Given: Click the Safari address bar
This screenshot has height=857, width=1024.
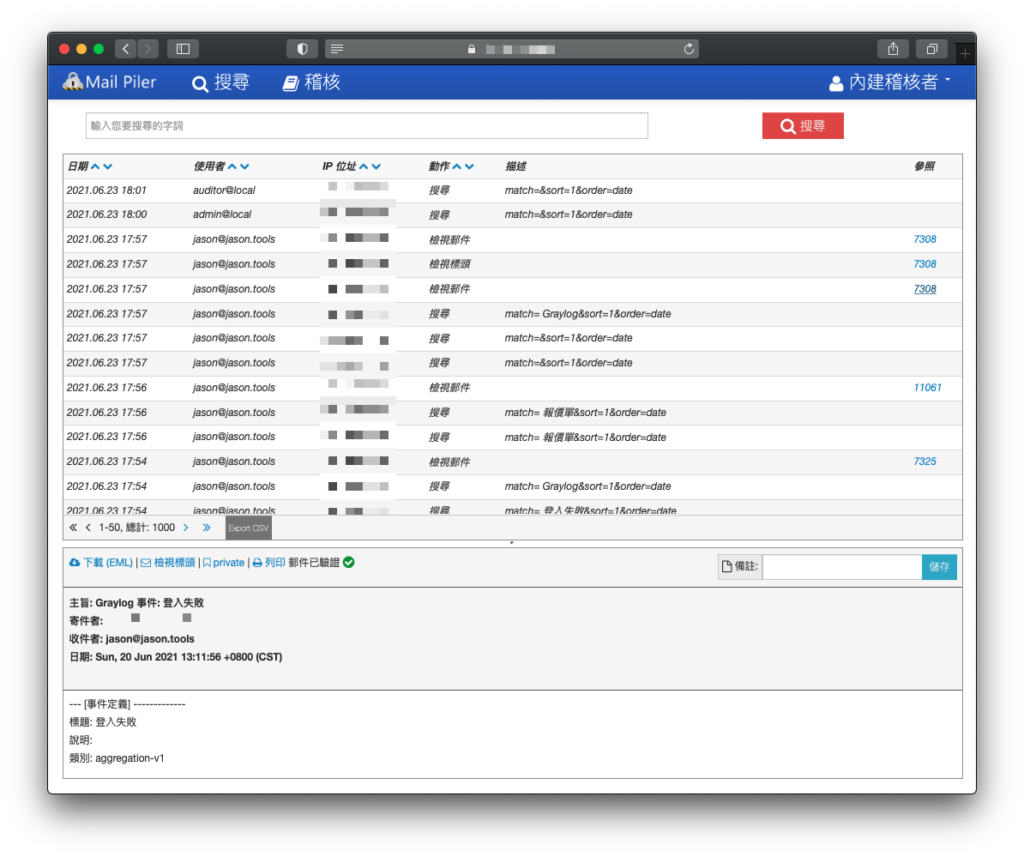Looking at the screenshot, I should pos(512,49).
